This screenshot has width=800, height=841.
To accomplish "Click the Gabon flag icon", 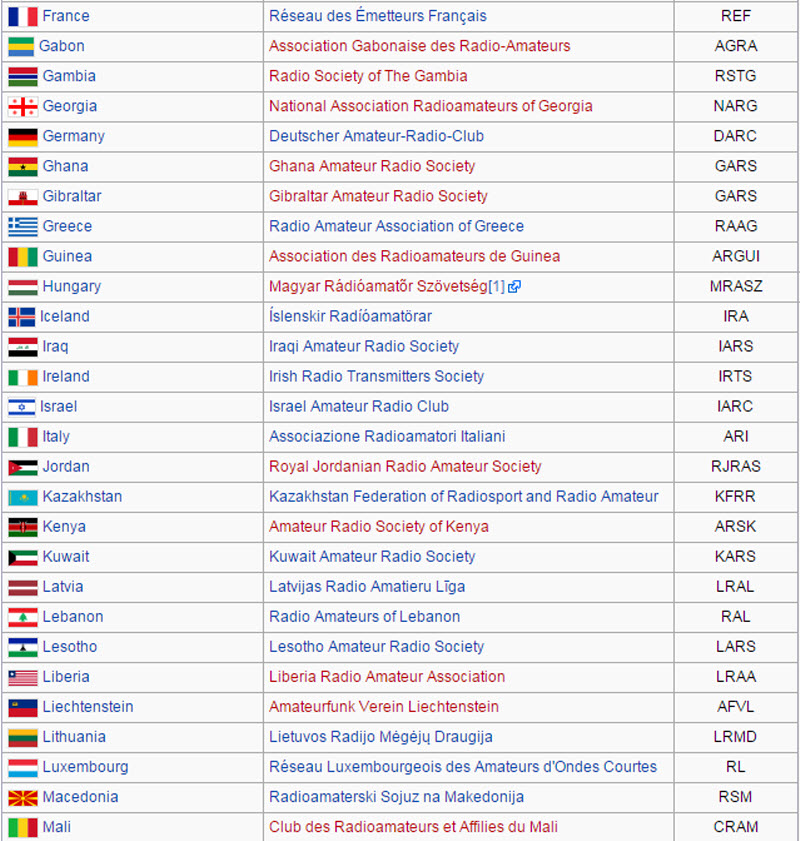I will pyautogui.click(x=21, y=47).
